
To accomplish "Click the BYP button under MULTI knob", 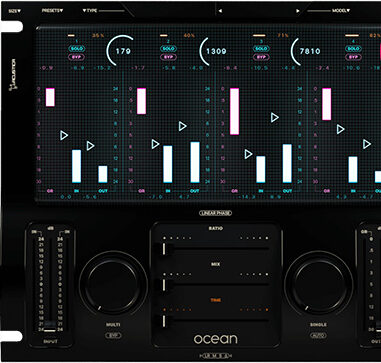I will 113,335.
